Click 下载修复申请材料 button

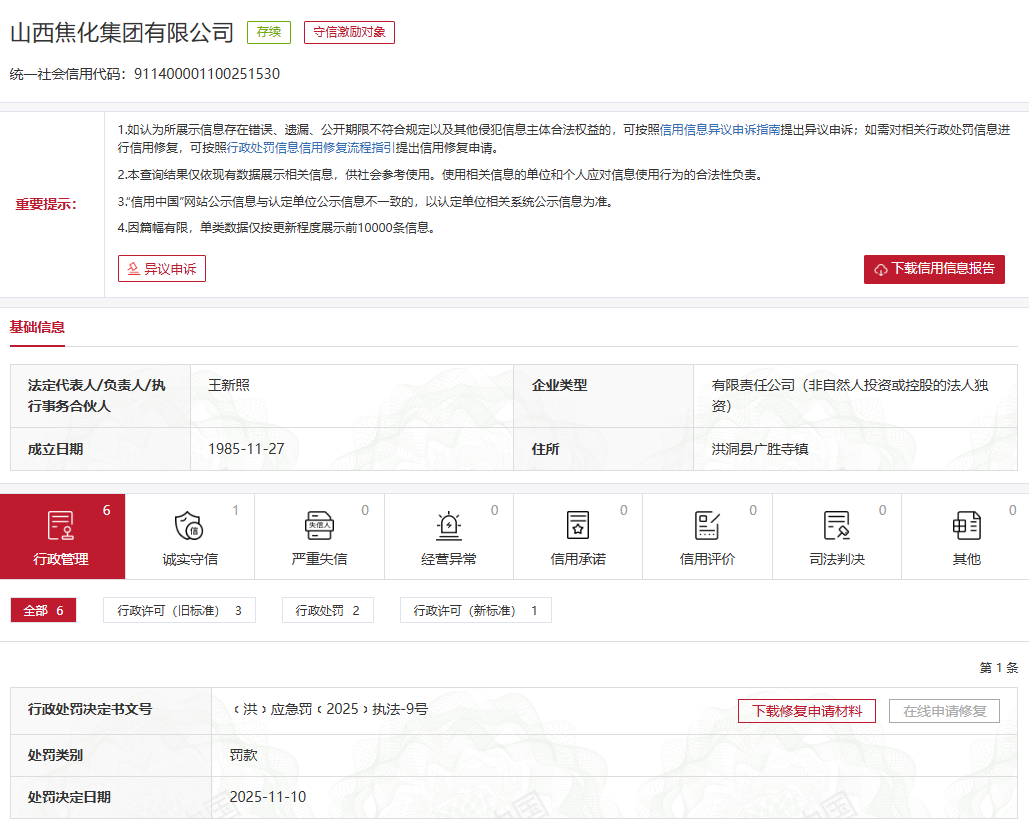click(x=806, y=711)
